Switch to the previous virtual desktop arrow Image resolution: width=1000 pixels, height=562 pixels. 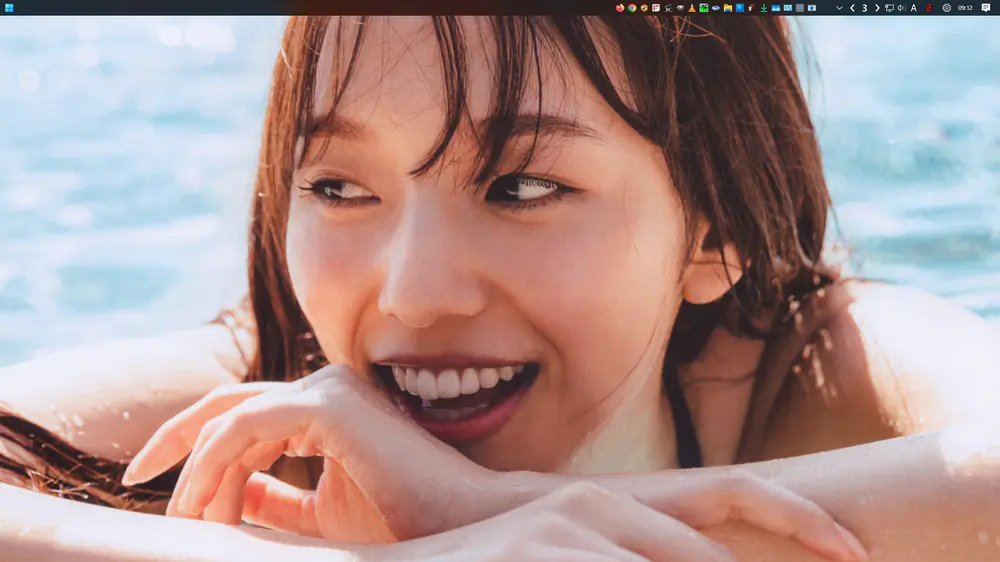coord(852,7)
